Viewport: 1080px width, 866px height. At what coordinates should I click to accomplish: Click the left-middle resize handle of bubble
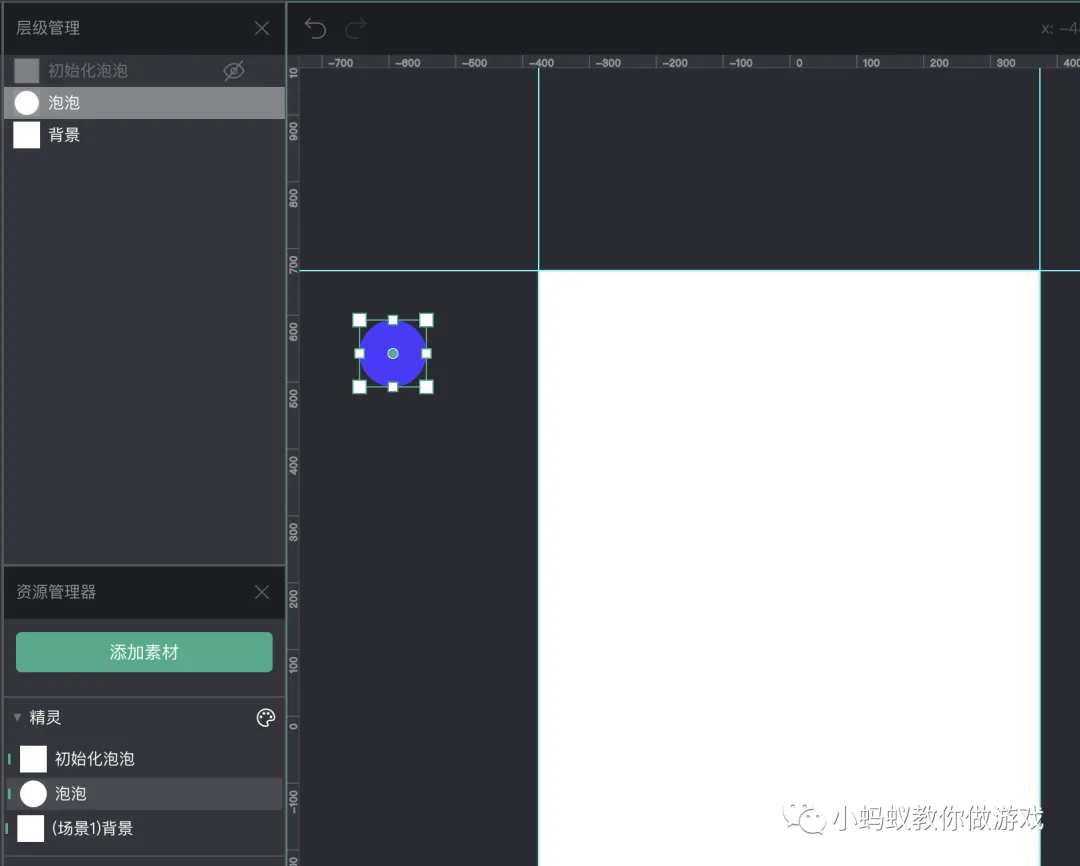pos(360,353)
